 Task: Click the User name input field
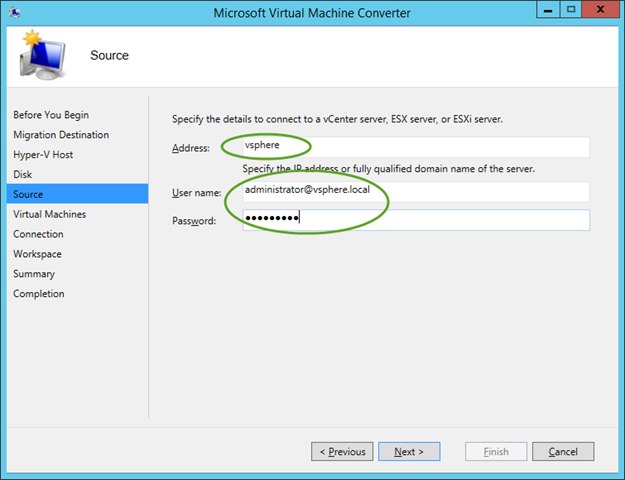[x=416, y=191]
